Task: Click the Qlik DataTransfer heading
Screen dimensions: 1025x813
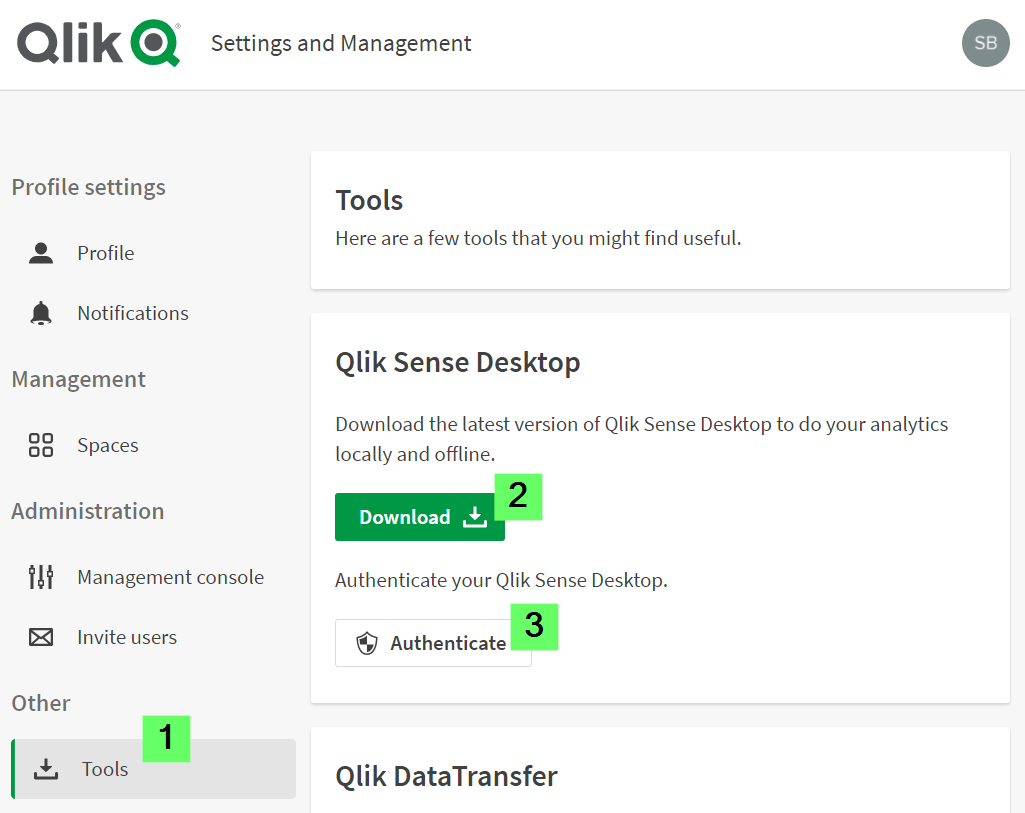Action: (444, 776)
